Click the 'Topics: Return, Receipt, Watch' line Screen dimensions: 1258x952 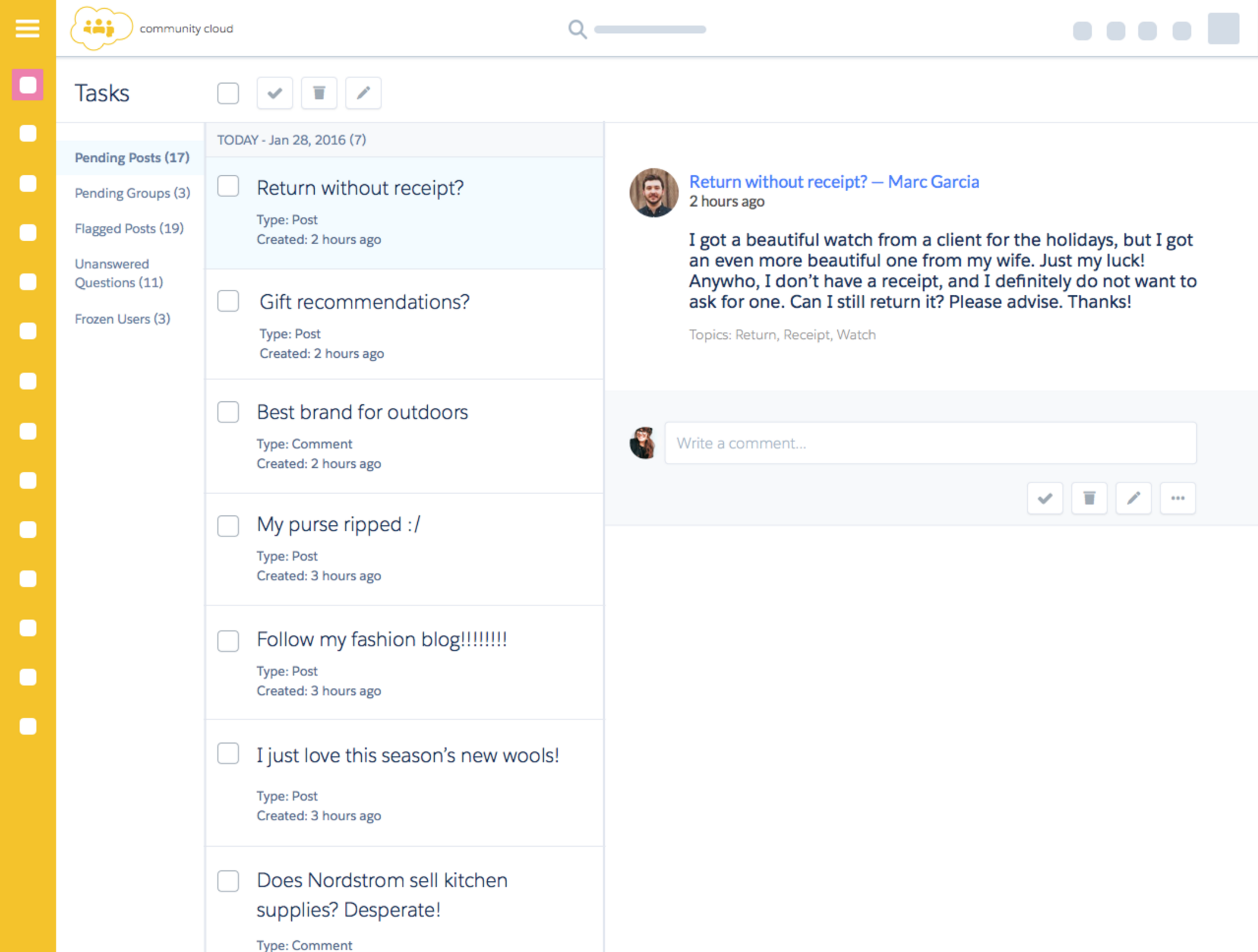tap(782, 335)
